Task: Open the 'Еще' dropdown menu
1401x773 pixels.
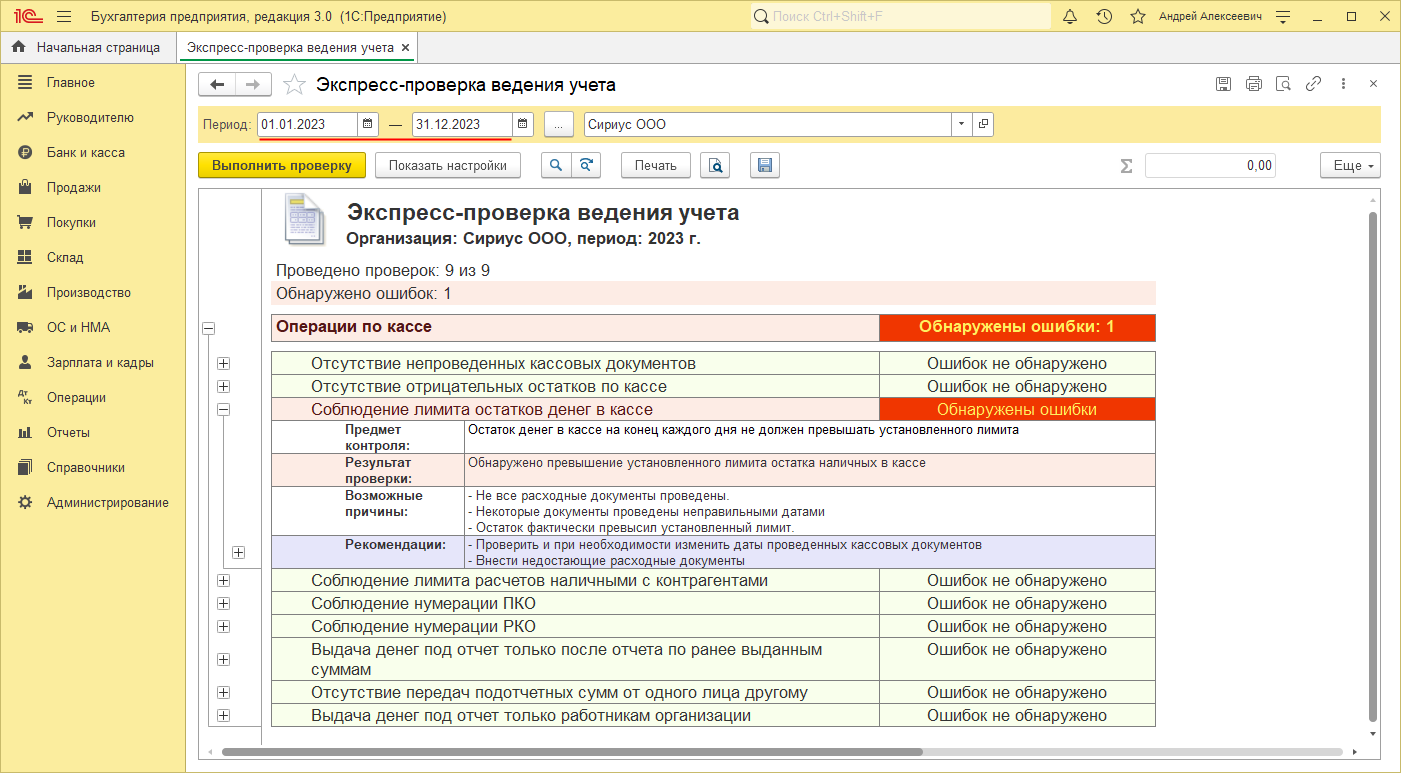Action: click(1350, 166)
